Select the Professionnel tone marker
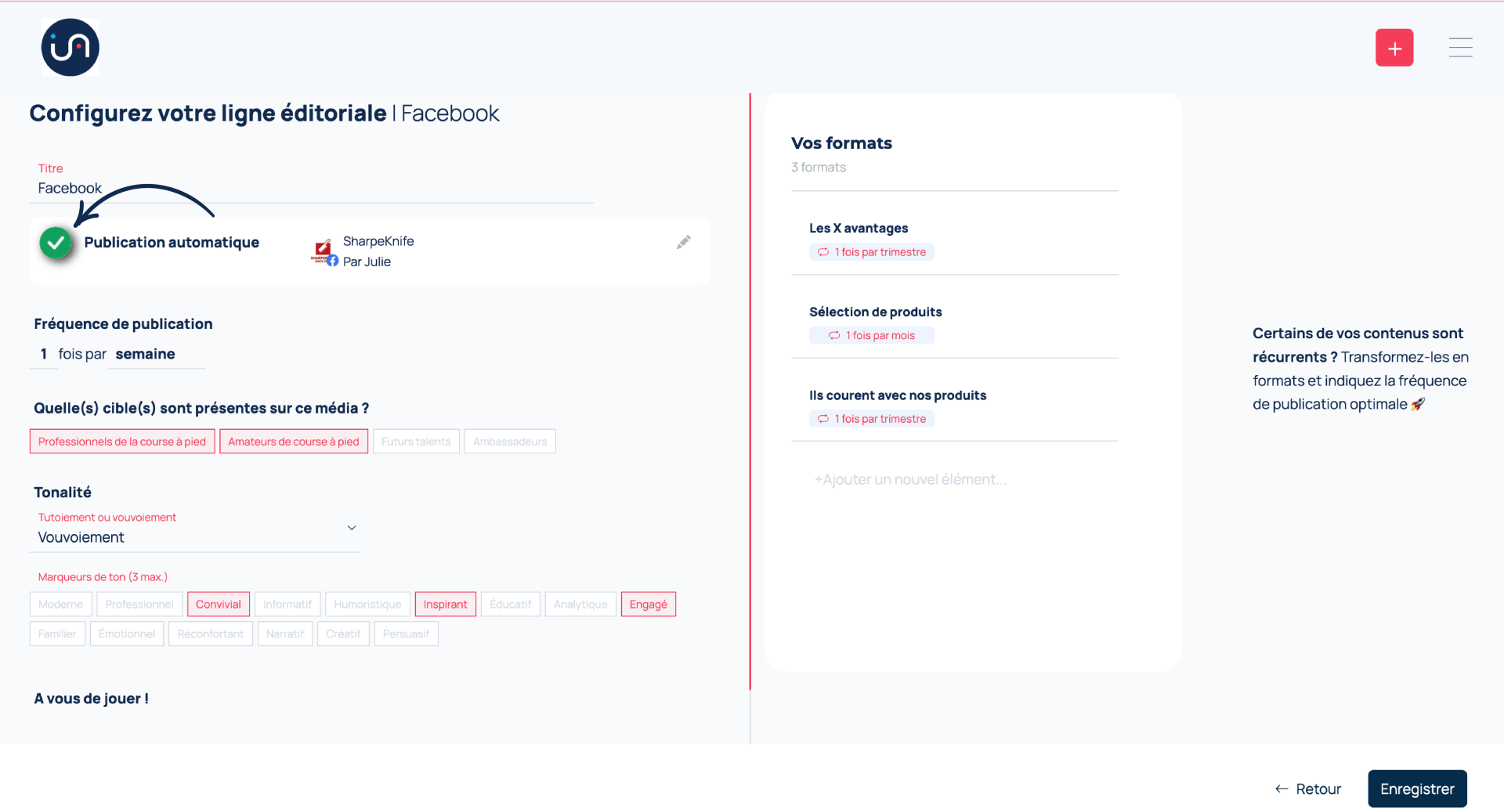Screen dimensions: 1504x812 pyautogui.click(x=139, y=604)
